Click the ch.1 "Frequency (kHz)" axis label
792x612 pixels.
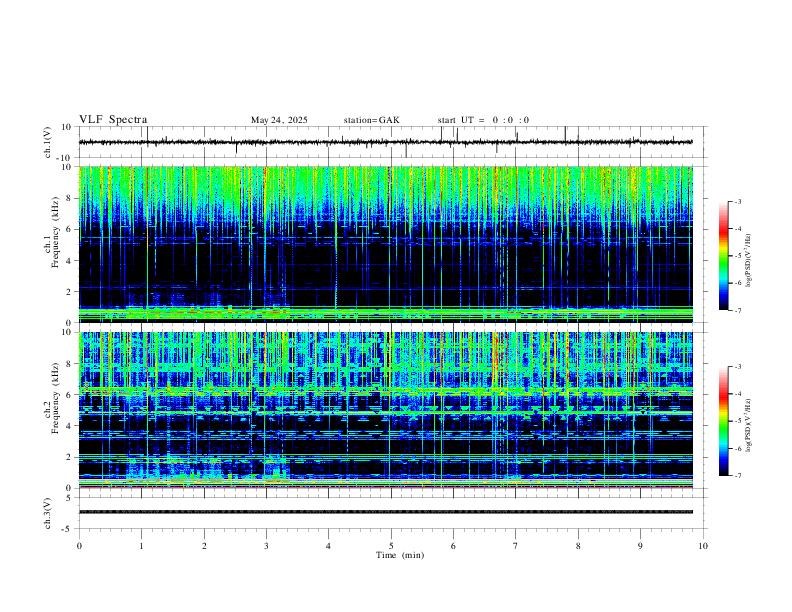[x=55, y=232]
